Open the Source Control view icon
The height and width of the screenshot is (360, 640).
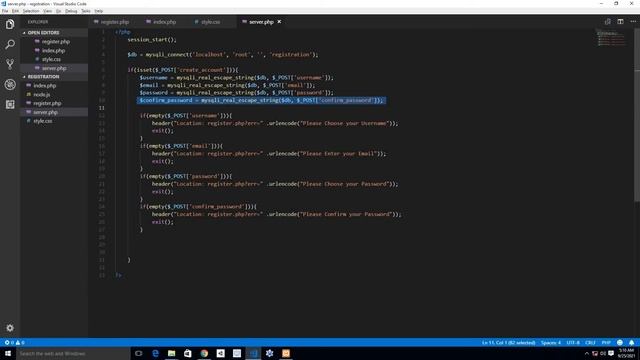10,64
